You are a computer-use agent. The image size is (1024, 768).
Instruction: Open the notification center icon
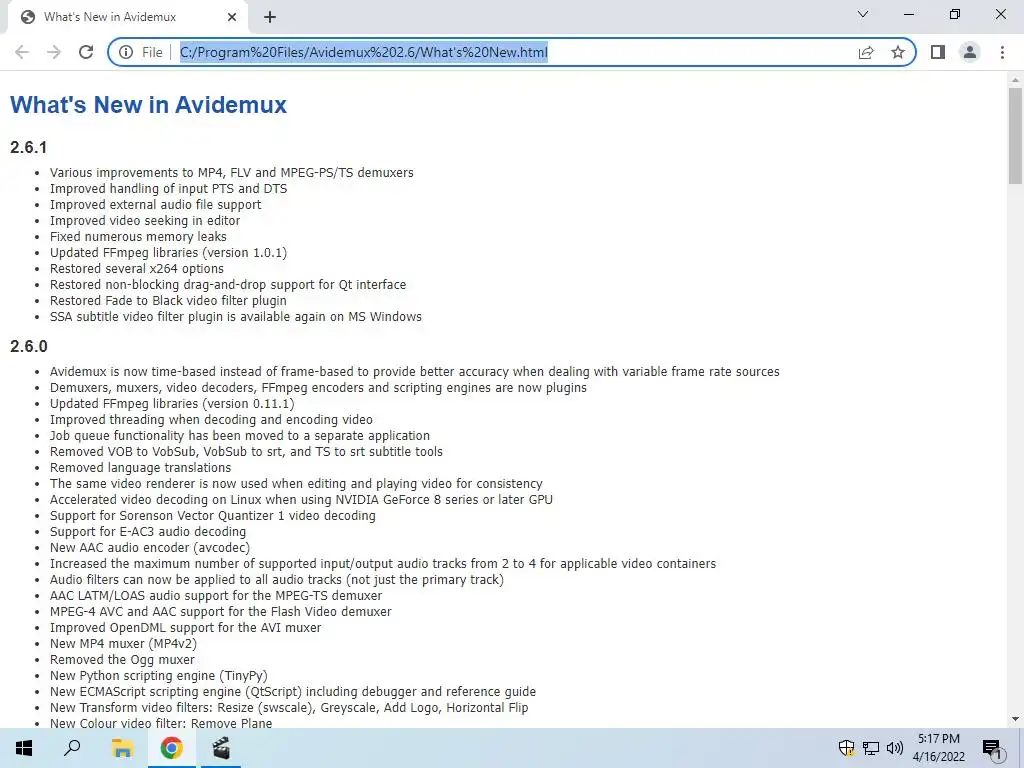(x=993, y=749)
